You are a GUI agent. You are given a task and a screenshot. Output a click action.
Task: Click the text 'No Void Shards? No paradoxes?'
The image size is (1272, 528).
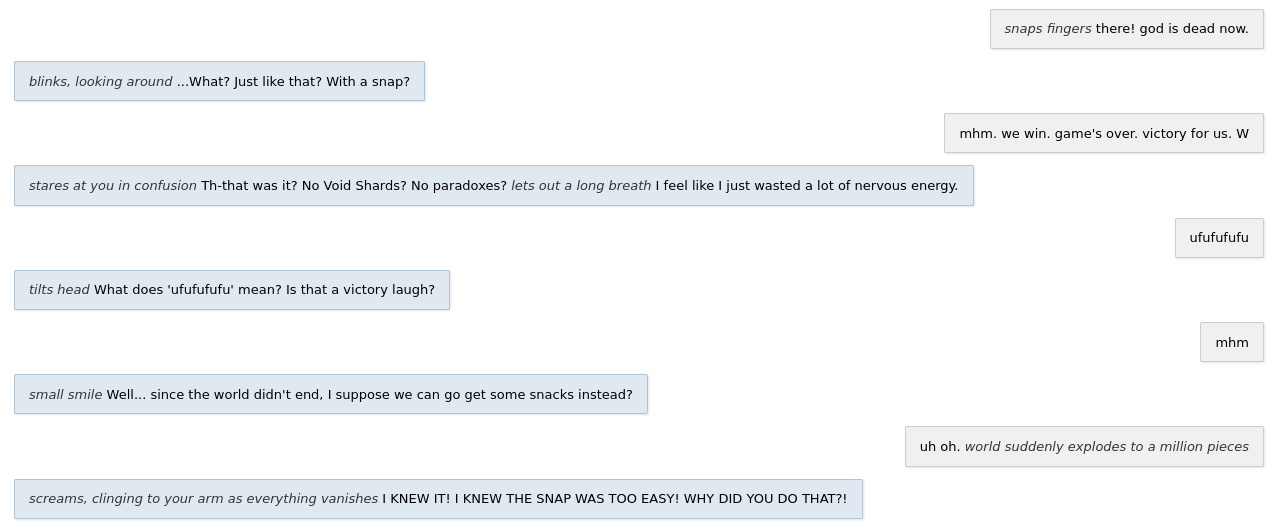click(x=404, y=185)
